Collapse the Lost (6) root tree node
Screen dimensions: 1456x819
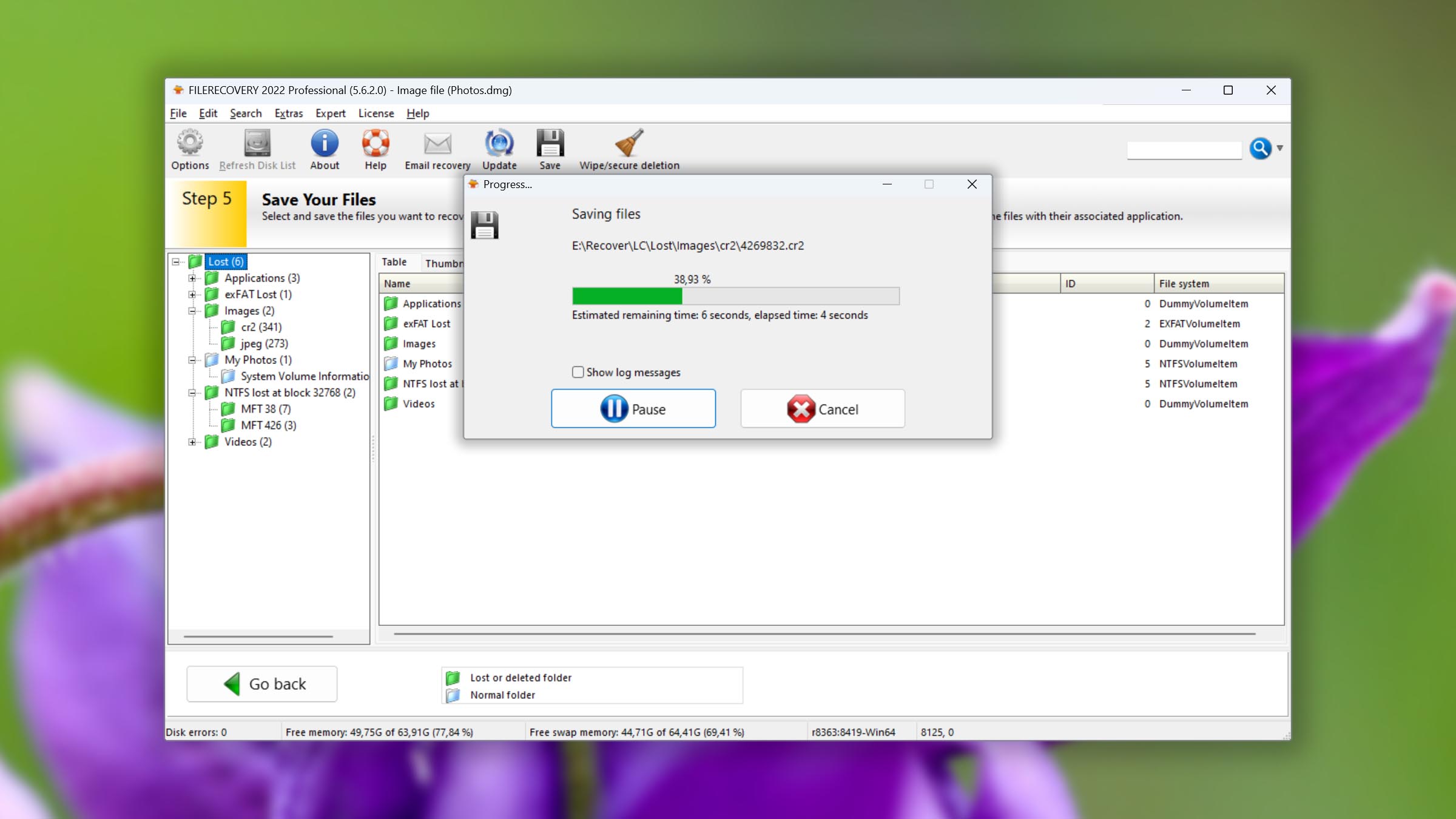[176, 261]
